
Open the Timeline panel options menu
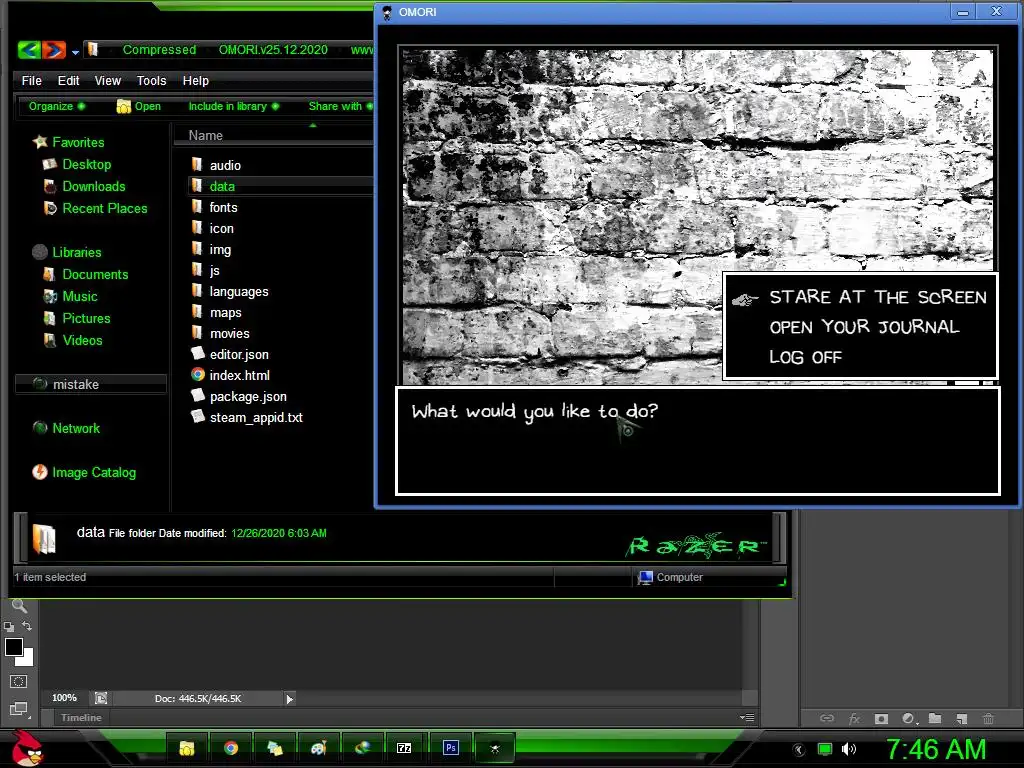747,717
